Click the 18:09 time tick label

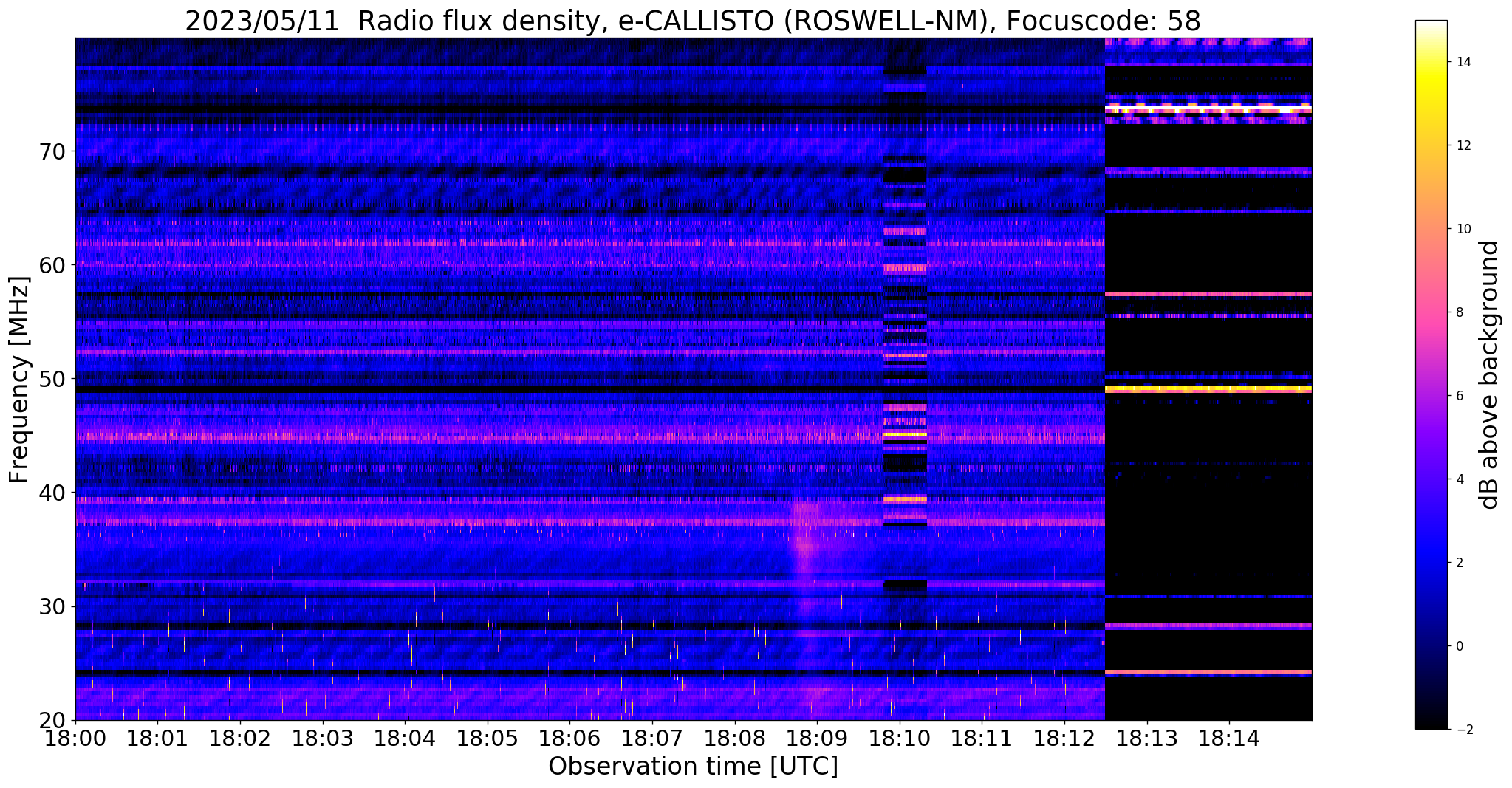[817, 737]
